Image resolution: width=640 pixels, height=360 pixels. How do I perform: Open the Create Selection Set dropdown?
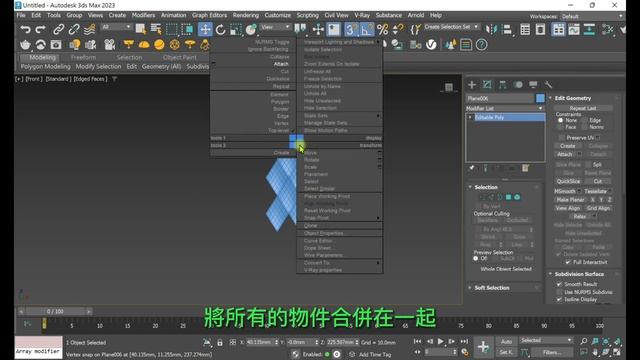pyautogui.click(x=451, y=27)
